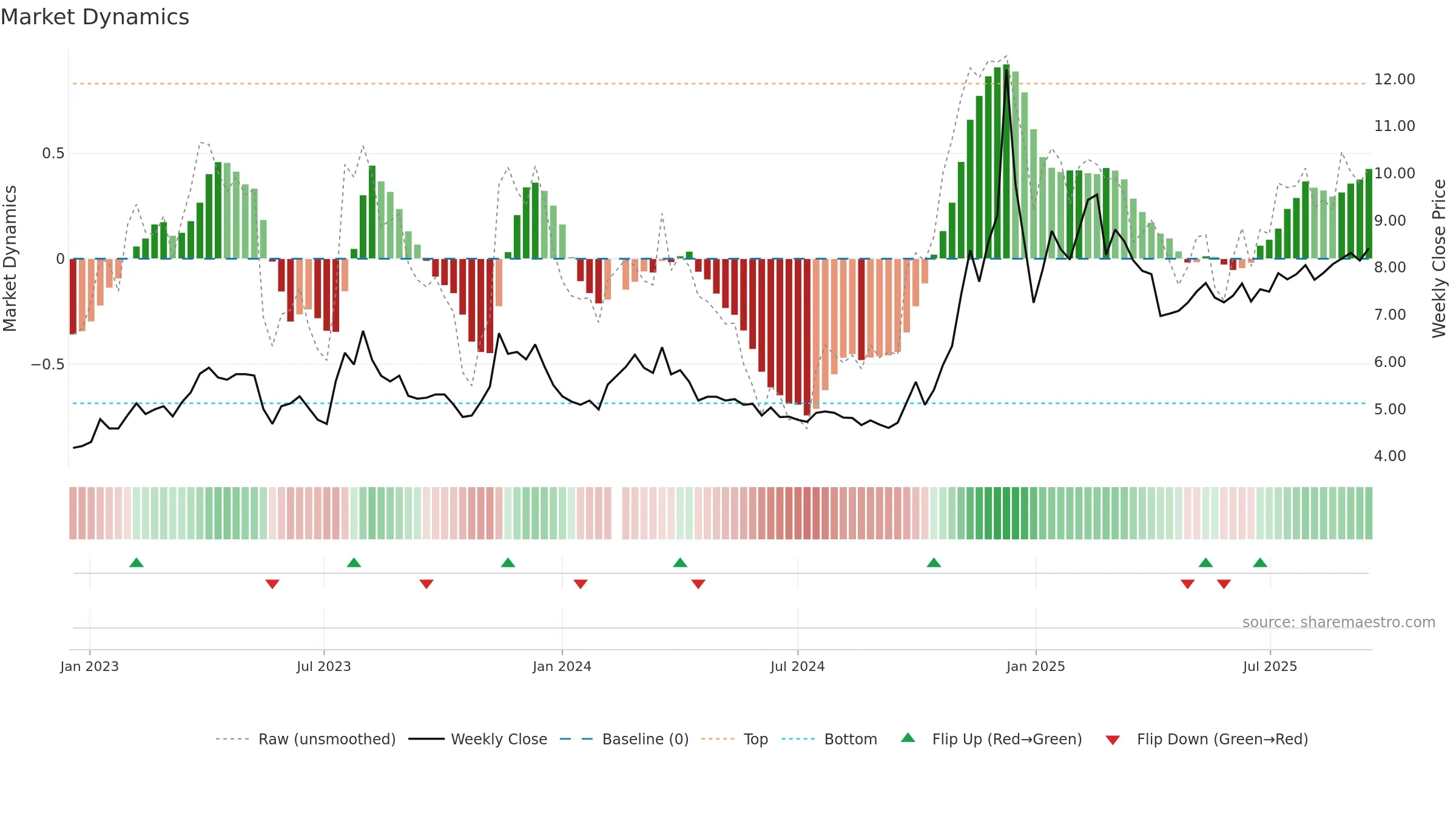Click the green flip-up marker between Jul 2024 and Jan 2025

tap(934, 563)
